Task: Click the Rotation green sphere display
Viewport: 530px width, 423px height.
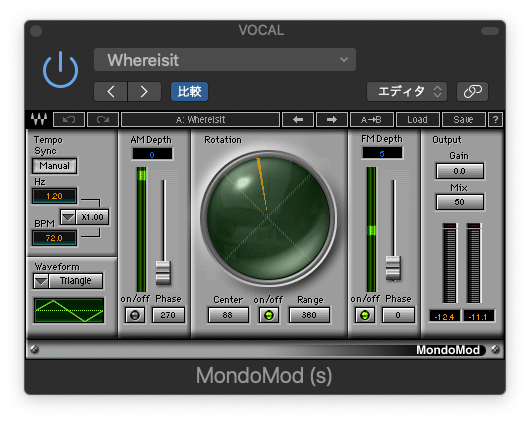Action: [x=268, y=217]
